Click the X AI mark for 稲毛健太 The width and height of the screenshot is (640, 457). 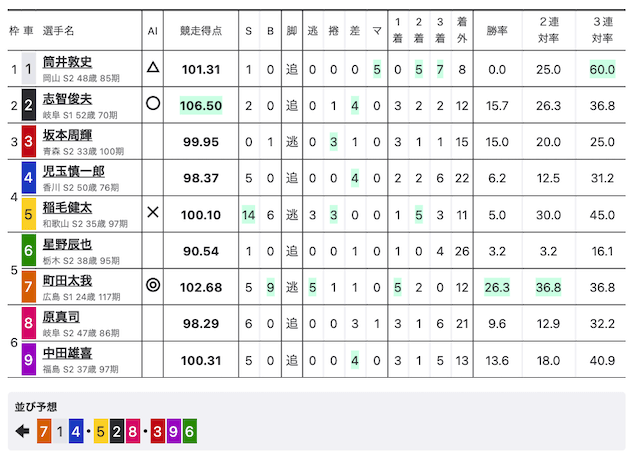click(153, 212)
